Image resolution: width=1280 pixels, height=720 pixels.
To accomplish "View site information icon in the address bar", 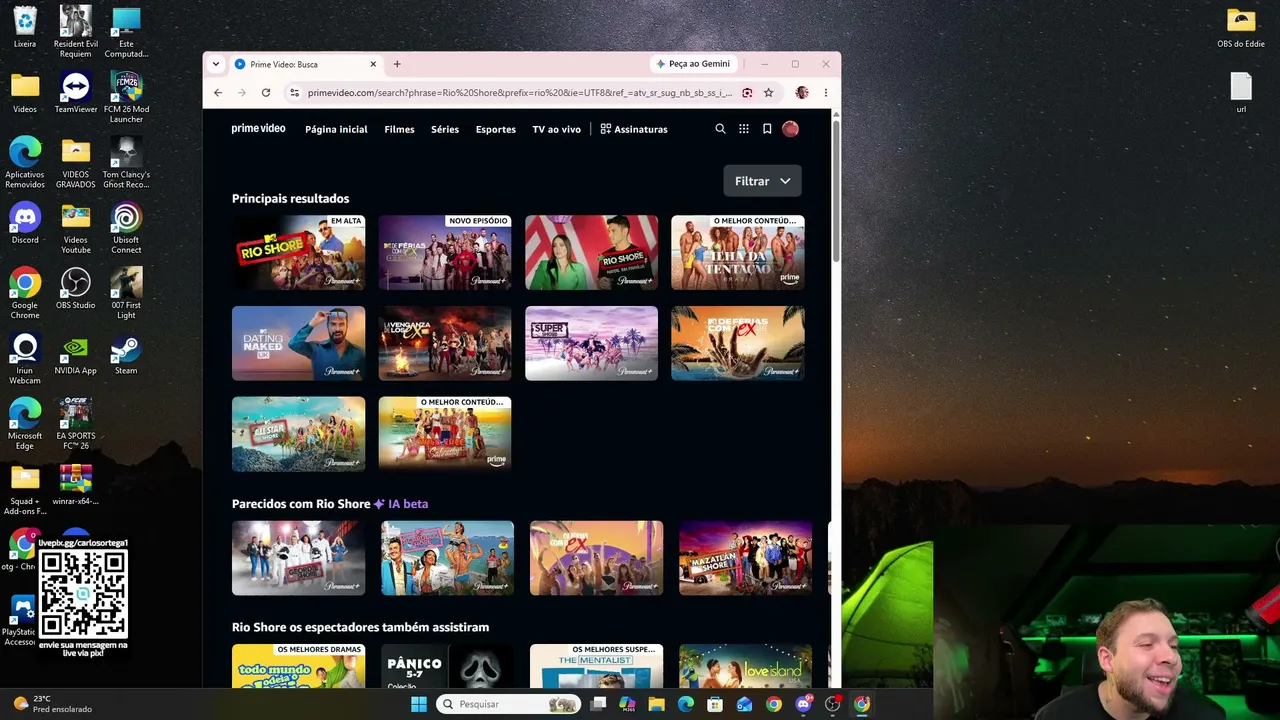I will click(294, 93).
